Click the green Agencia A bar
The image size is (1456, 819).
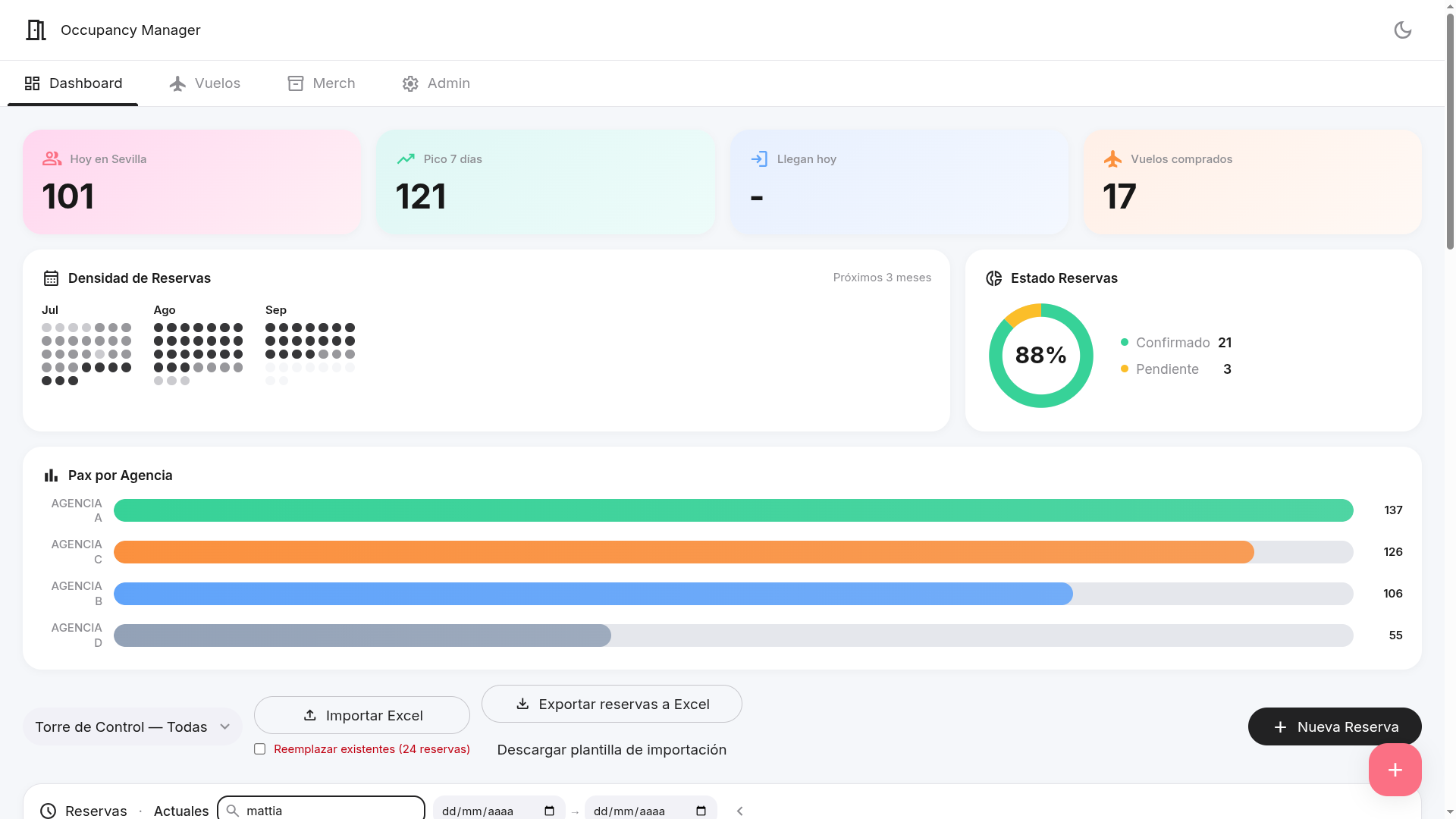click(733, 510)
